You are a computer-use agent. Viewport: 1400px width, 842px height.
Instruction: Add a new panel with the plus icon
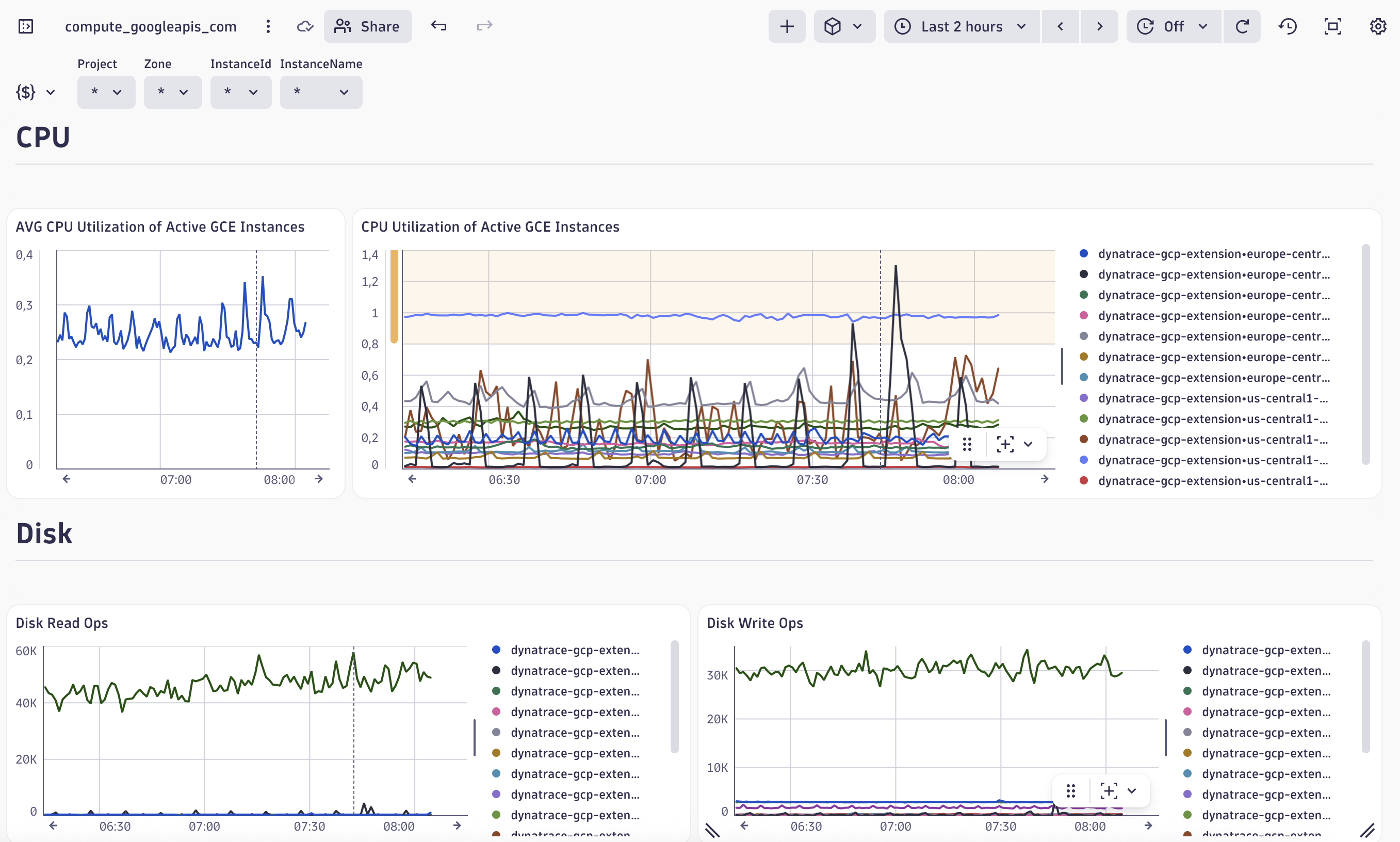[787, 26]
